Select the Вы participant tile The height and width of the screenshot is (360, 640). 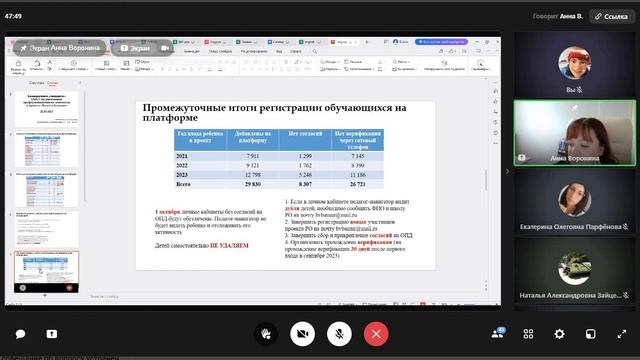(574, 65)
